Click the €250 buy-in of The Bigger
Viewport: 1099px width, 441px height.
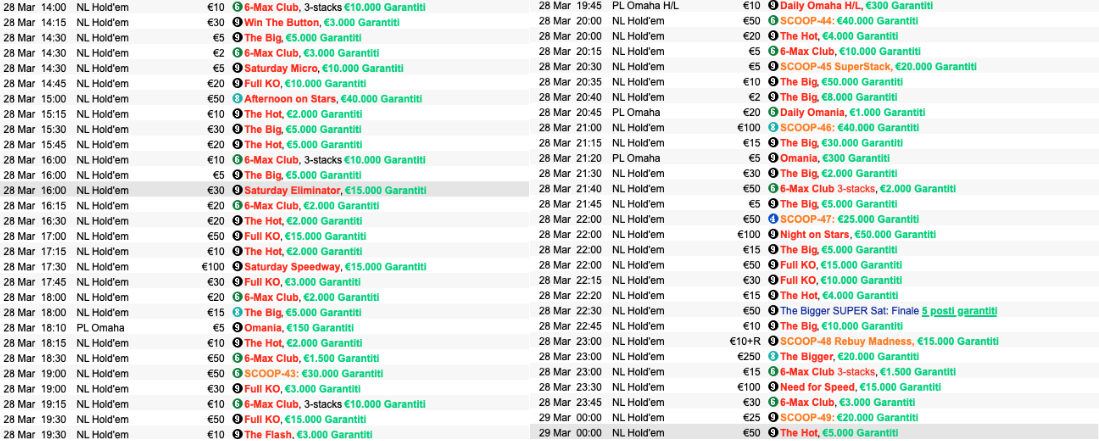749,357
